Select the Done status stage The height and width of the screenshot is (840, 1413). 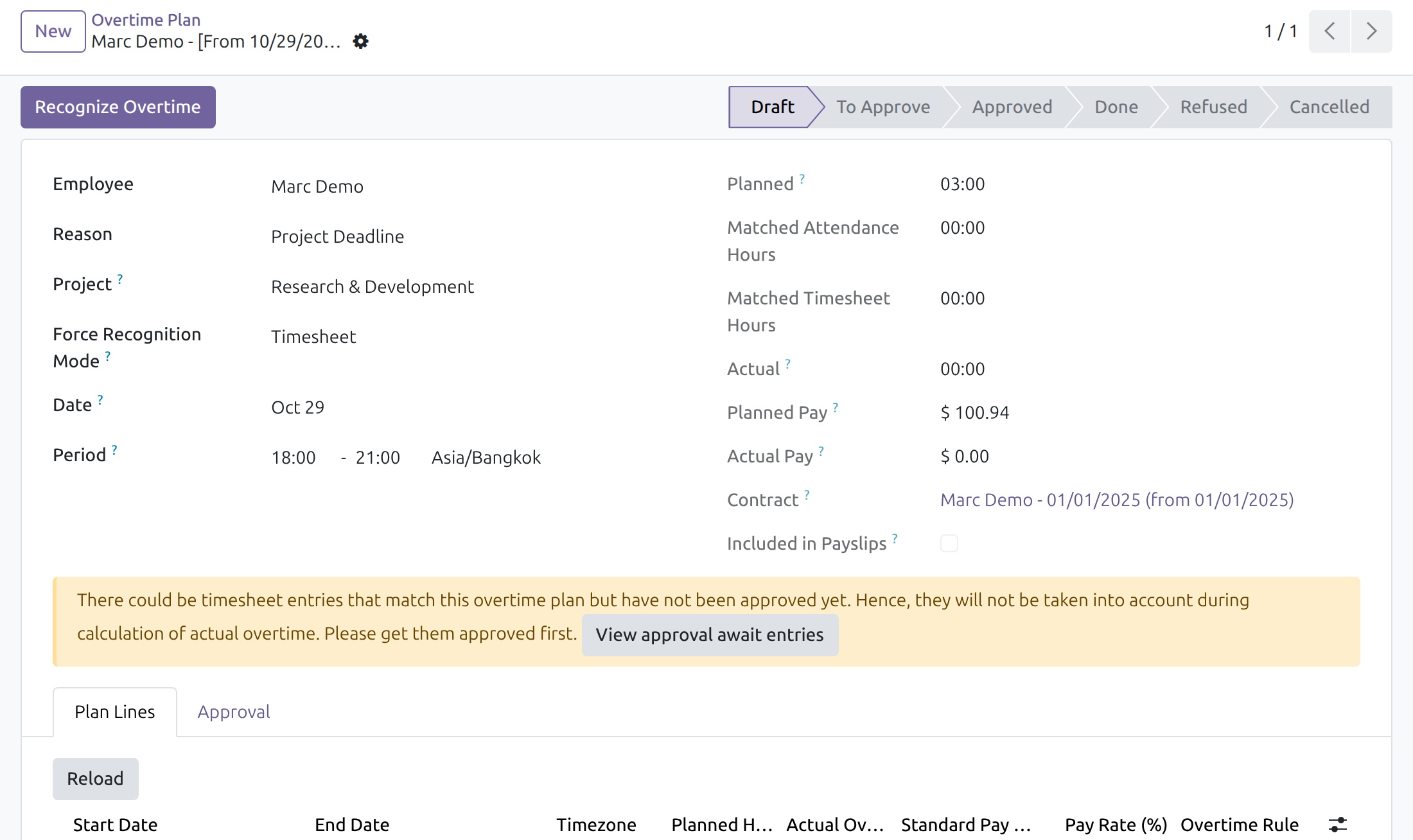[x=1116, y=107]
